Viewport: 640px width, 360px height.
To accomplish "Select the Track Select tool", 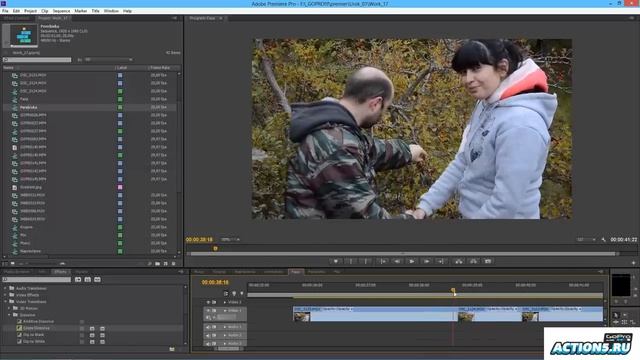I will [625, 315].
